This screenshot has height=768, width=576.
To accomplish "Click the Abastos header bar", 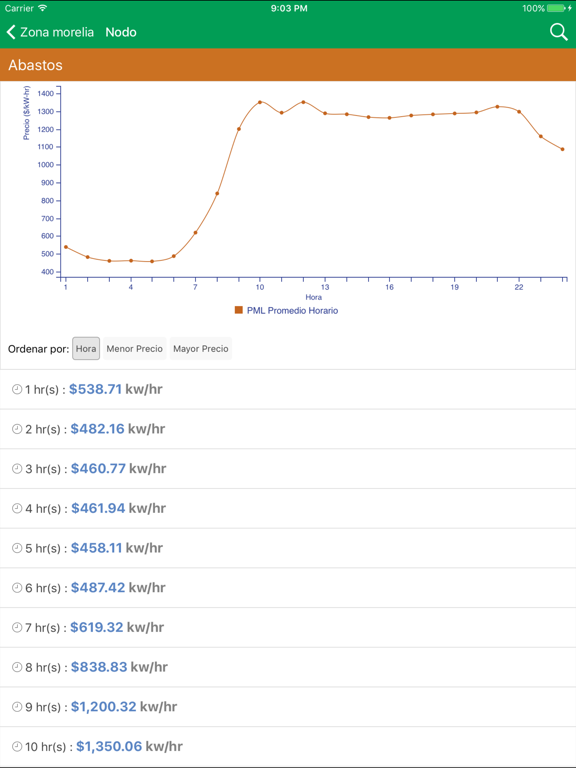I will [x=288, y=65].
